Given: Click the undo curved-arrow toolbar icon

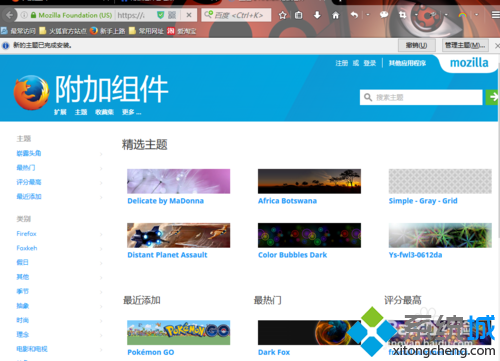Looking at the screenshot, I should tap(354, 15).
